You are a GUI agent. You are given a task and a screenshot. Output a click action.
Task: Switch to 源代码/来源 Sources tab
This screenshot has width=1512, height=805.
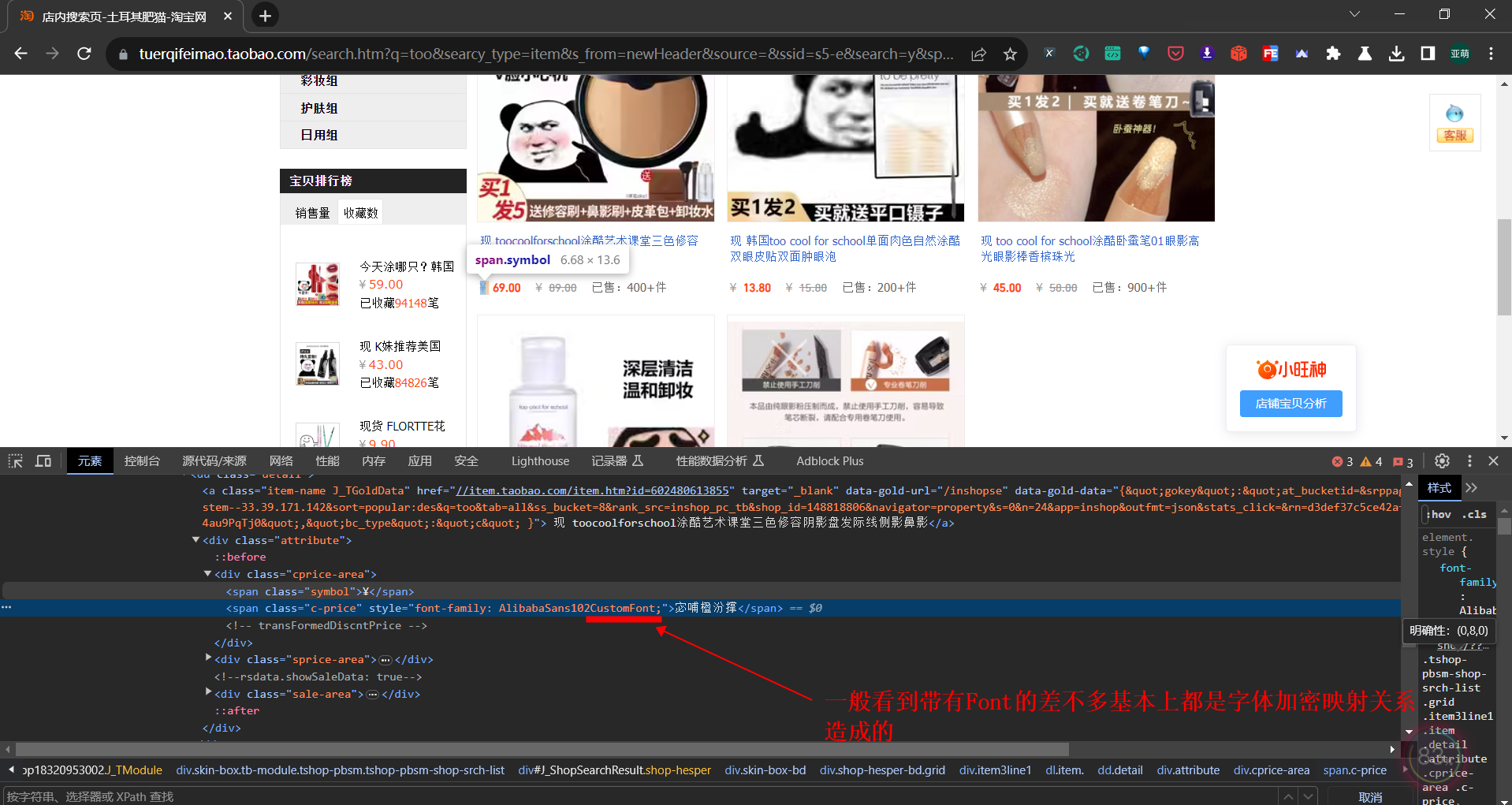pos(214,461)
